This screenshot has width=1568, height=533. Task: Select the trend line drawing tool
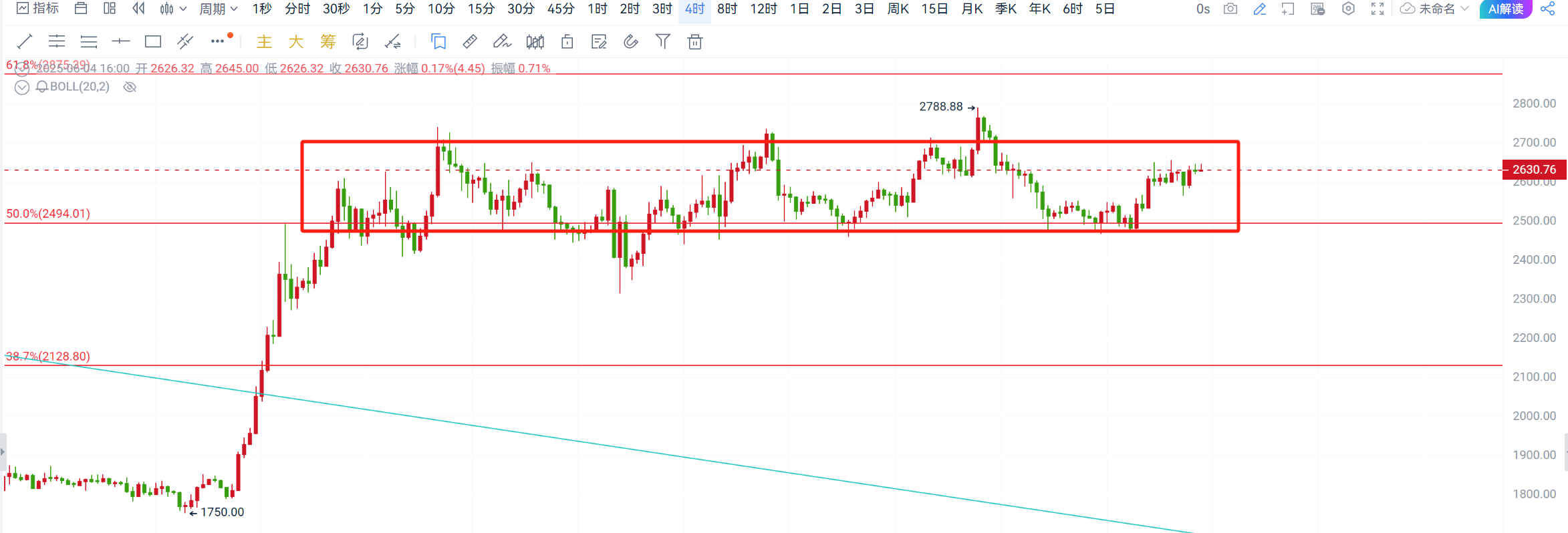[x=24, y=42]
